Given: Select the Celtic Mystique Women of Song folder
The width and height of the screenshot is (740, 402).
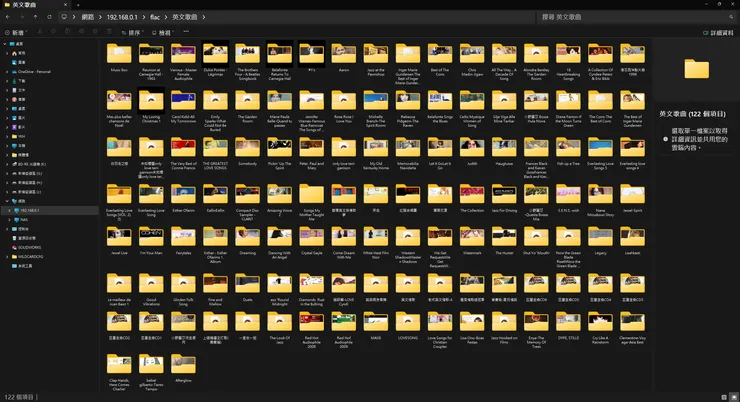Looking at the screenshot, I should point(472,109).
